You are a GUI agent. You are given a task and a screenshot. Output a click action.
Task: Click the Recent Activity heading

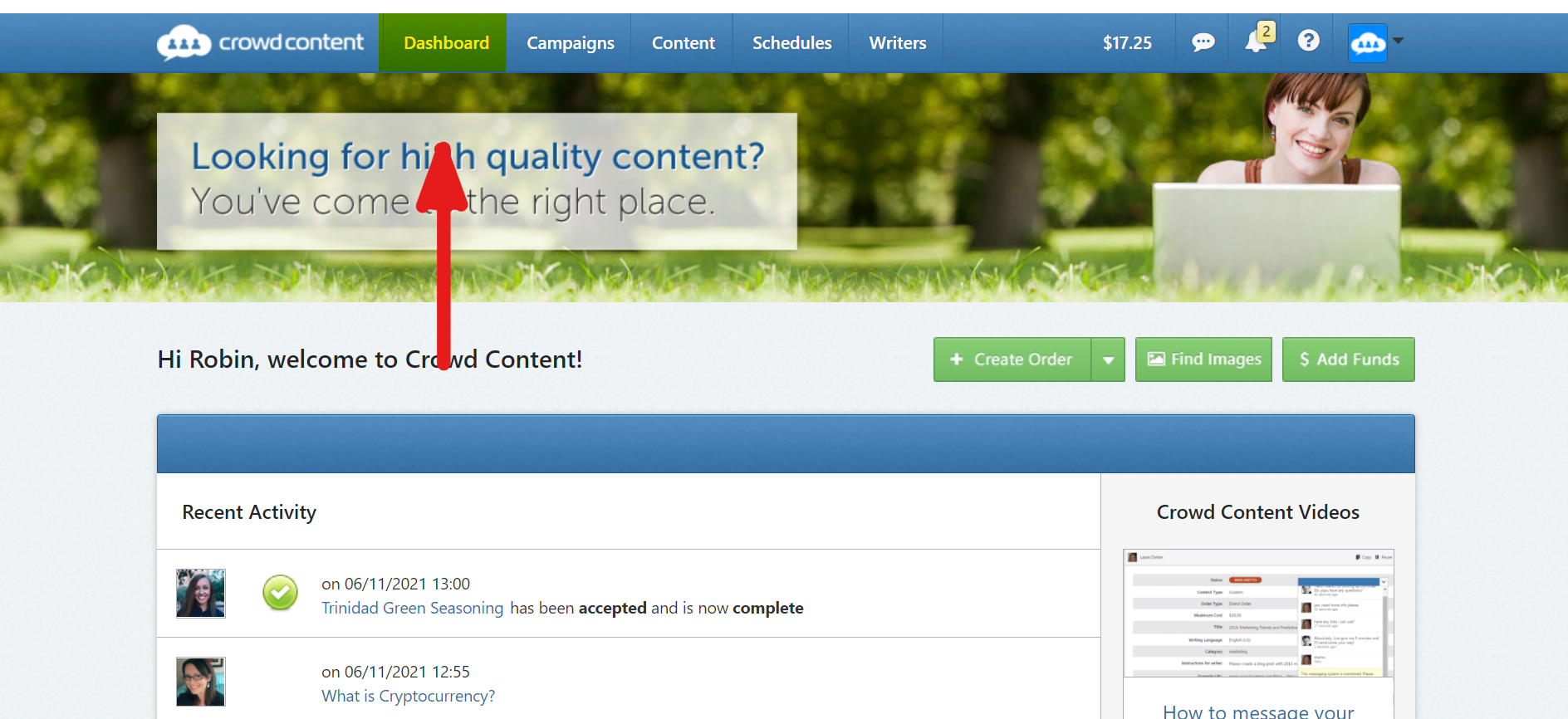[x=249, y=512]
